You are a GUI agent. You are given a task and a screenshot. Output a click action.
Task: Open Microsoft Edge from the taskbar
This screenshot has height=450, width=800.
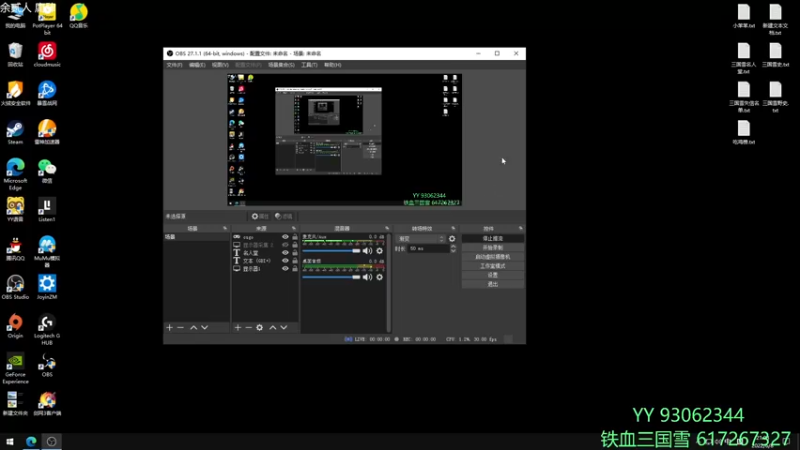[31, 441]
